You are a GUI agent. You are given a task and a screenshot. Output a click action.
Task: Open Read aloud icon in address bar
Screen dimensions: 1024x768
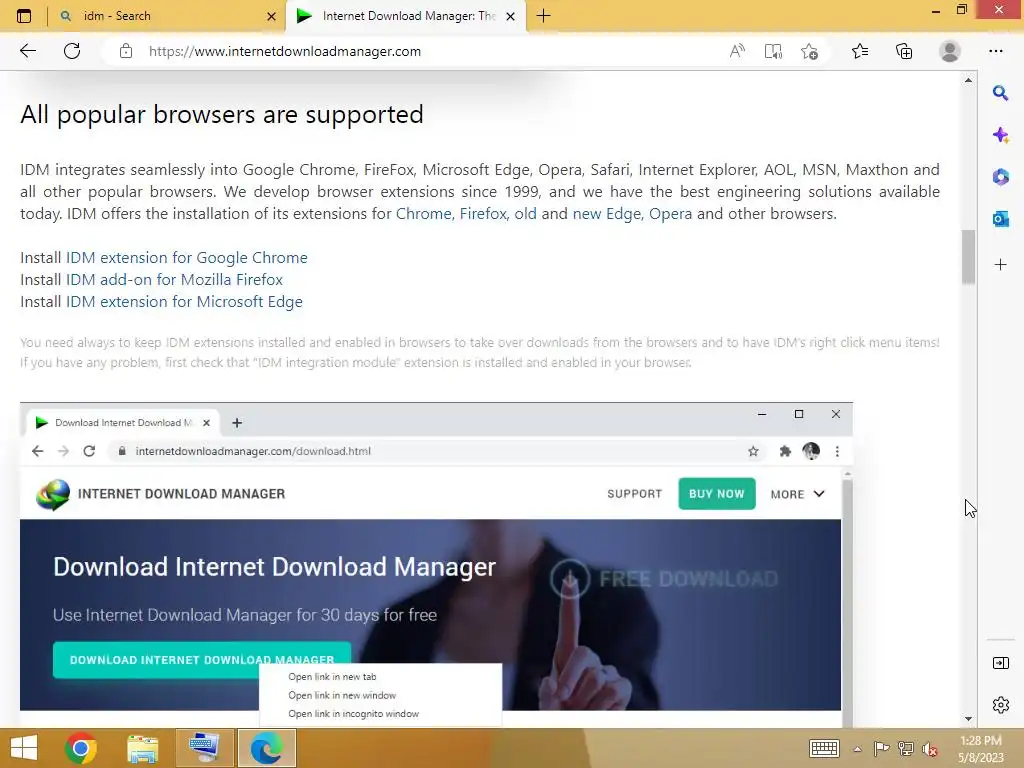click(x=737, y=51)
